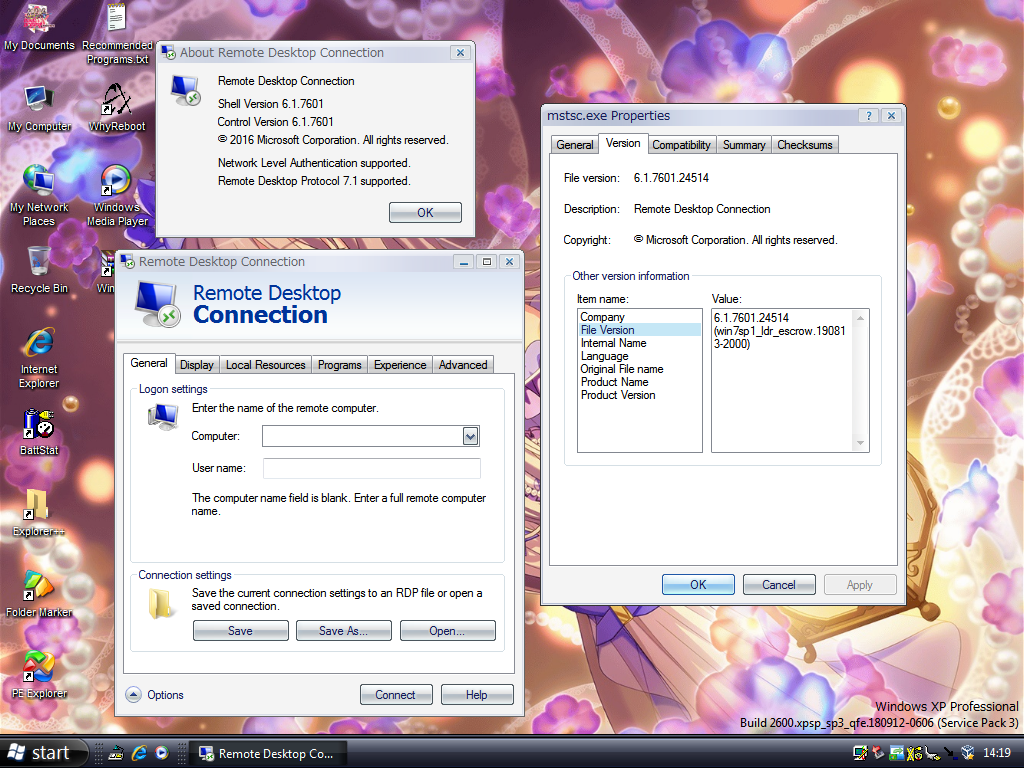Viewport: 1024px width, 768px height.
Task: Click the Save As... button
Action: click(344, 630)
